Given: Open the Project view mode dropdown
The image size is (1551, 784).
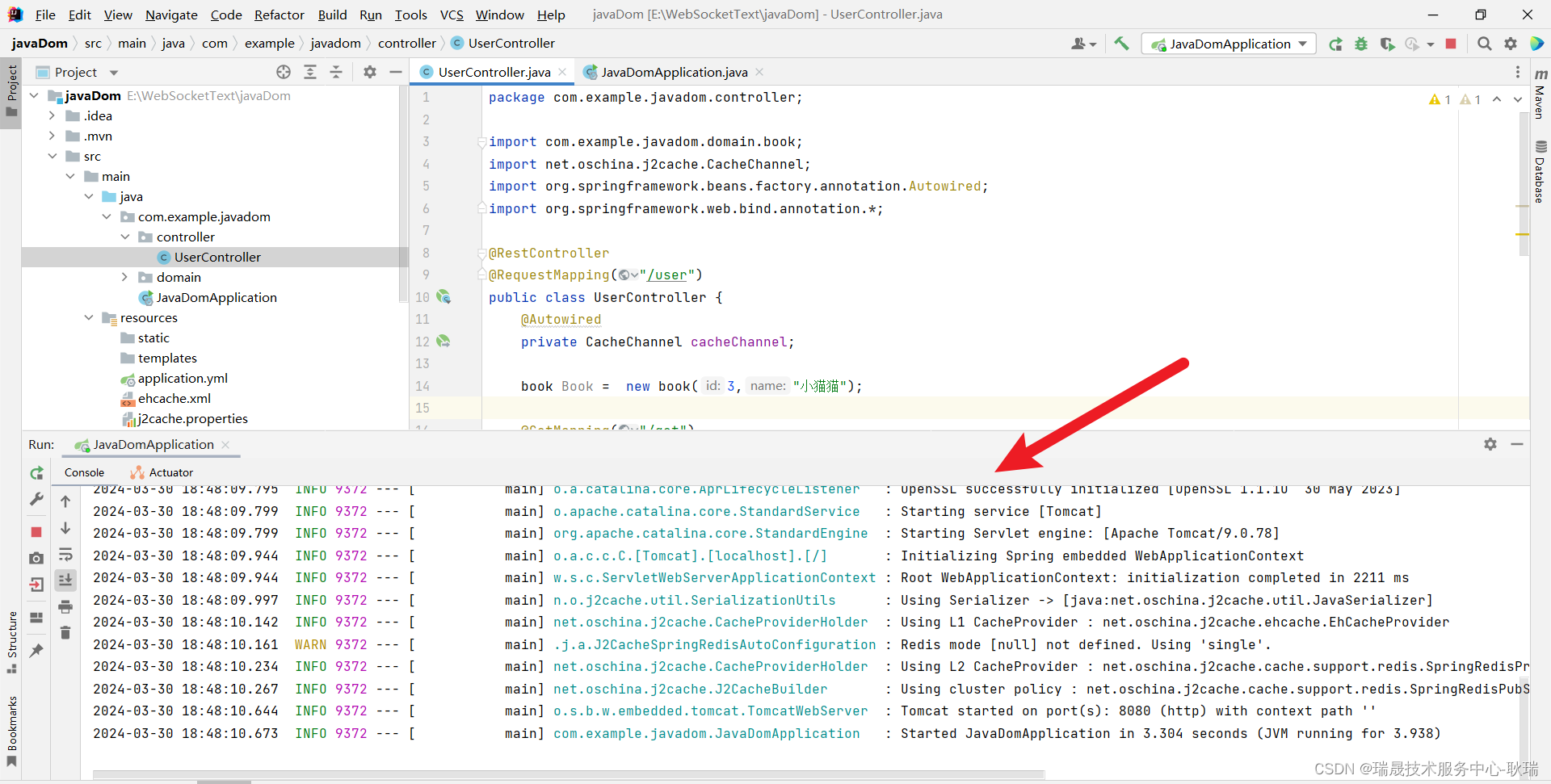Looking at the screenshot, I should coord(113,73).
